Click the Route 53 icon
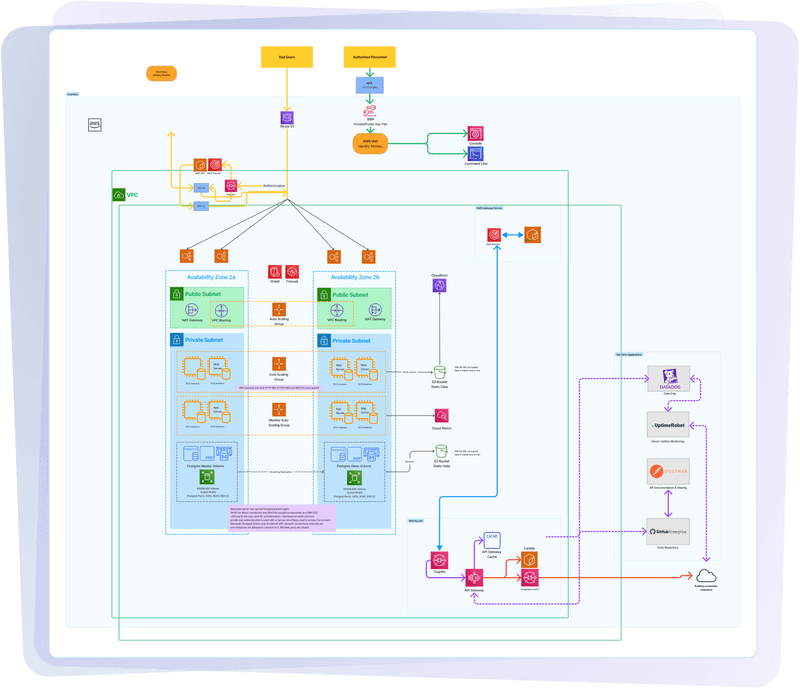800x688 pixels. point(287,118)
